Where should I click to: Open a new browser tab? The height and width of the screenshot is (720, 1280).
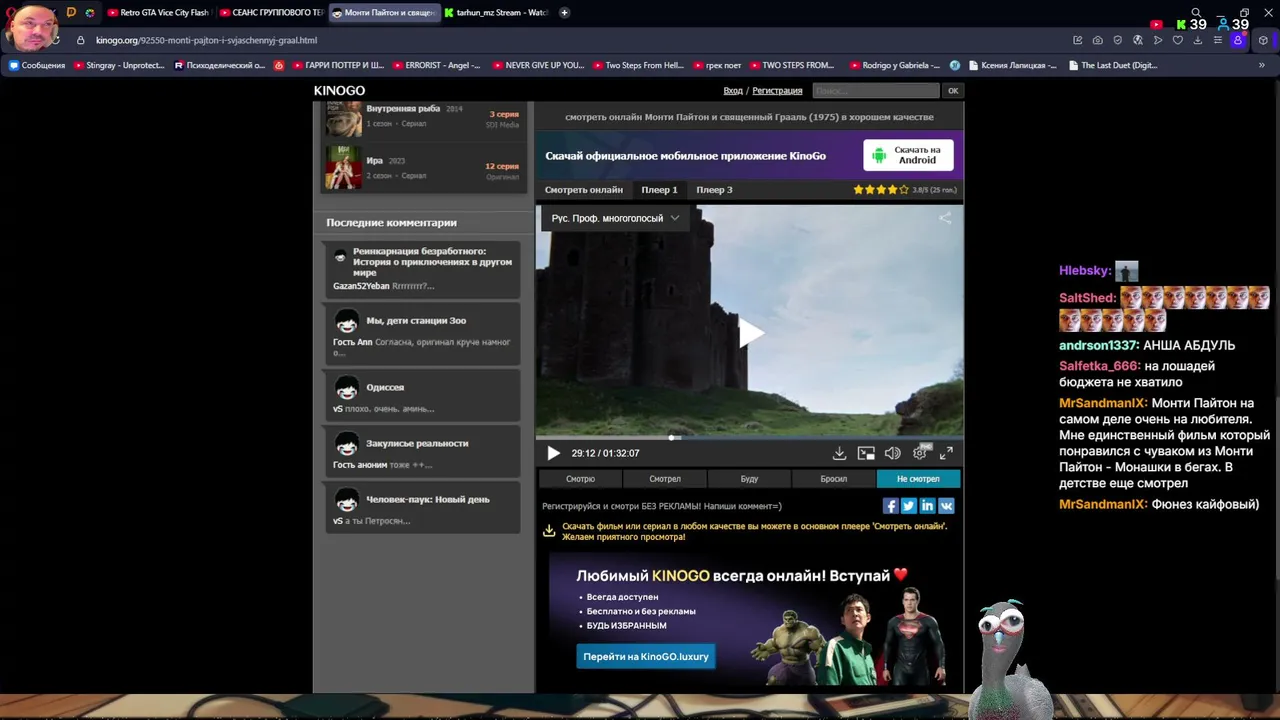tap(564, 13)
